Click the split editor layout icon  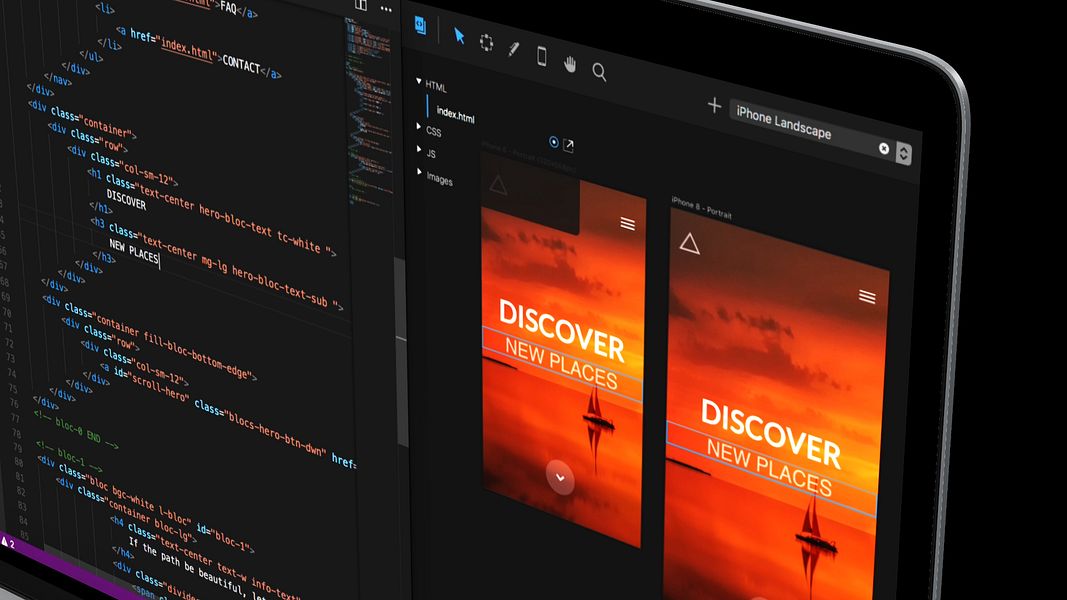tap(361, 5)
